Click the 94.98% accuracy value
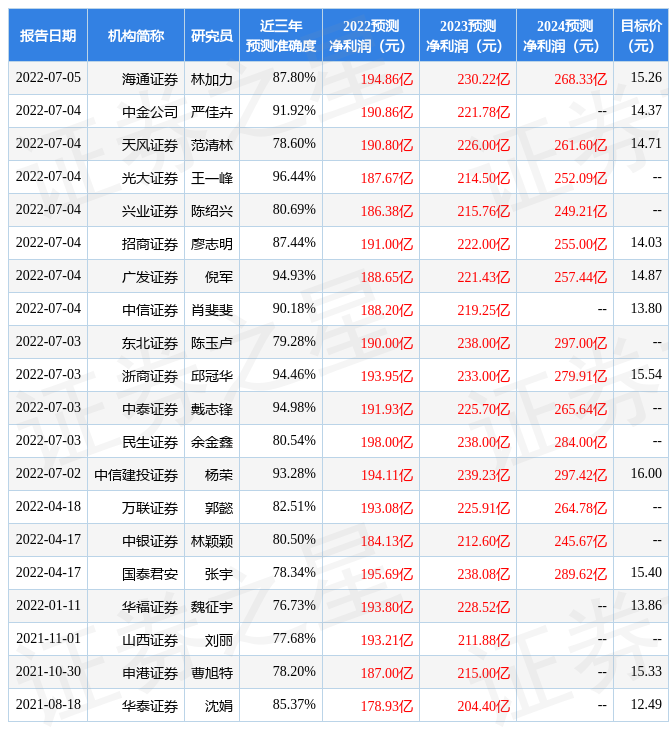 [x=294, y=407]
